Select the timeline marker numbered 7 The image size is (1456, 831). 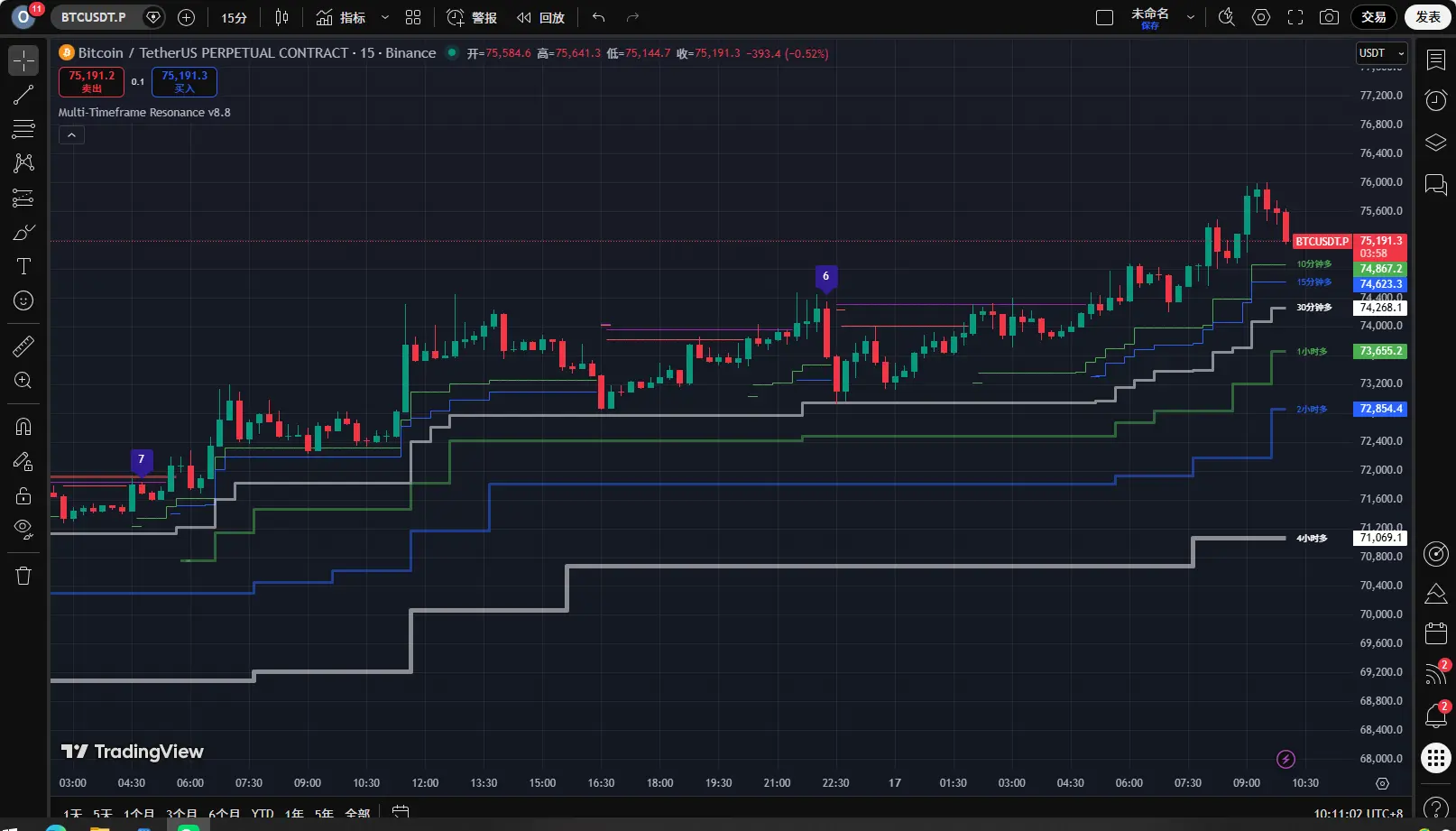[141, 460]
